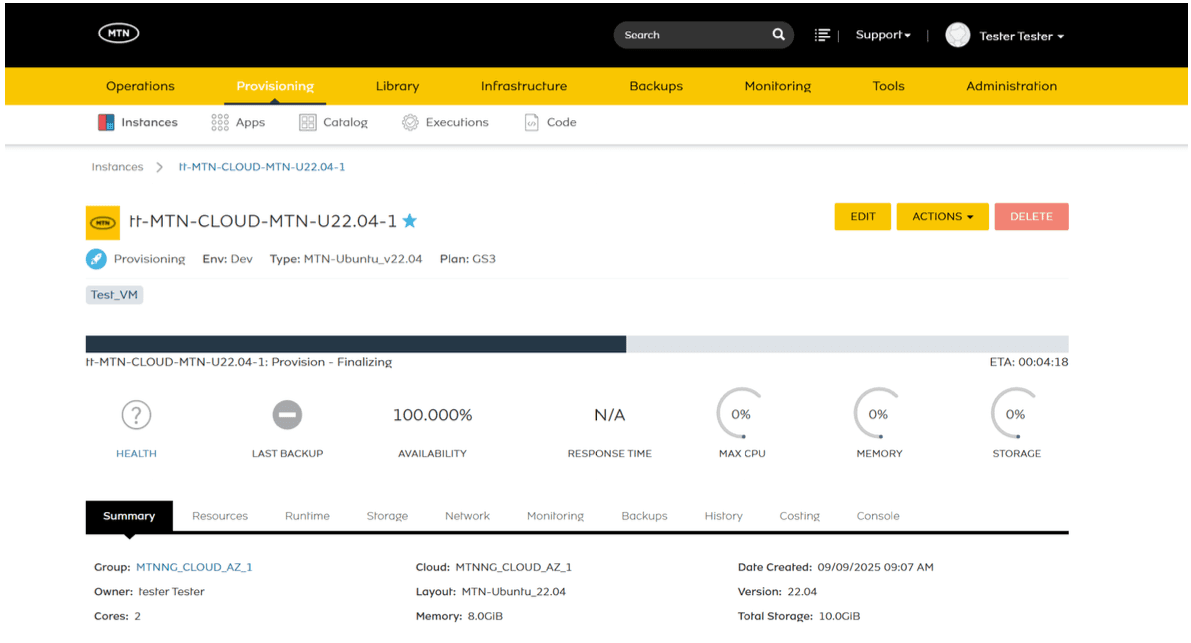Open the Tools menu
This screenshot has width=1191, height=643.
(x=889, y=86)
